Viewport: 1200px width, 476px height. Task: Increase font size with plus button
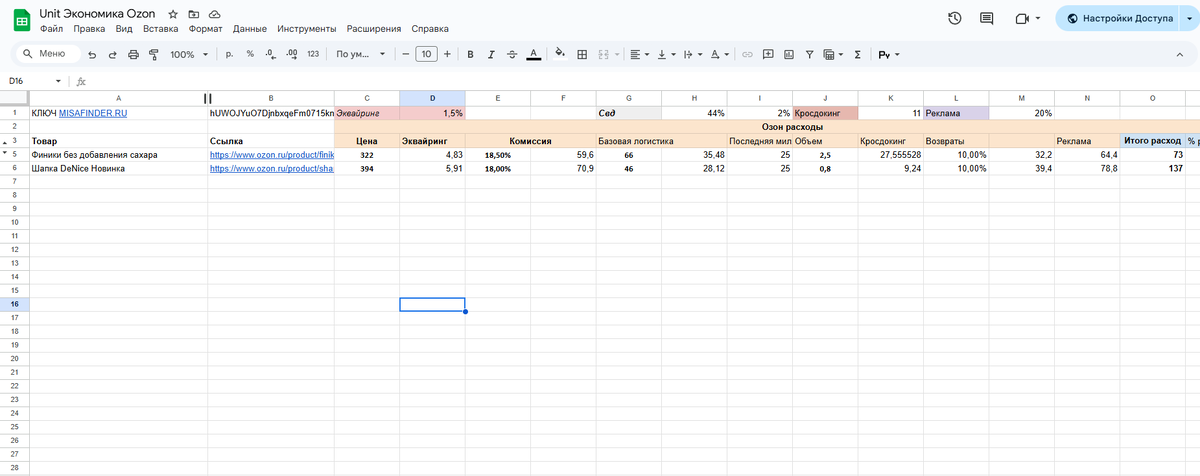[x=447, y=54]
